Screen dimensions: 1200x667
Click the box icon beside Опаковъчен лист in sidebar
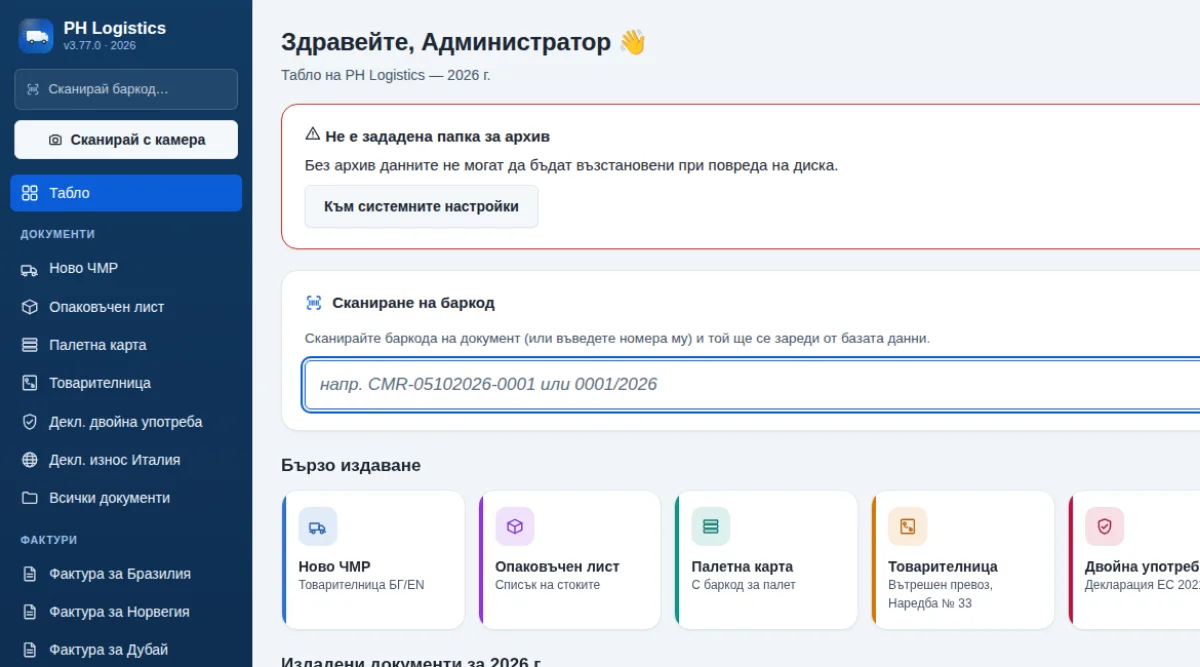pos(30,307)
